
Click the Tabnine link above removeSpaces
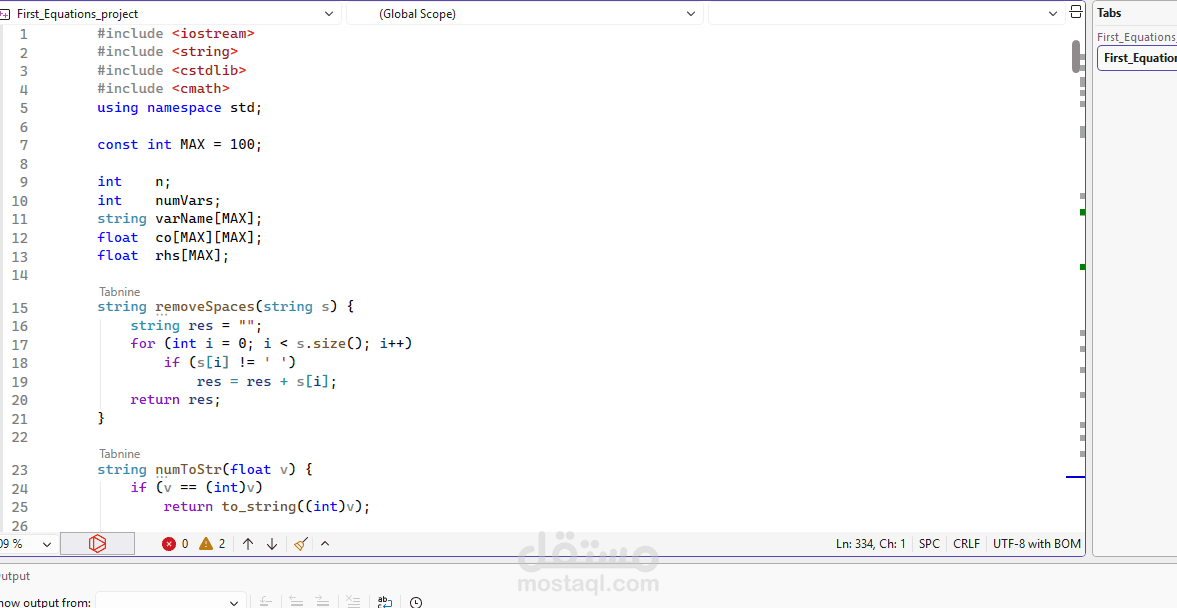coord(119,291)
